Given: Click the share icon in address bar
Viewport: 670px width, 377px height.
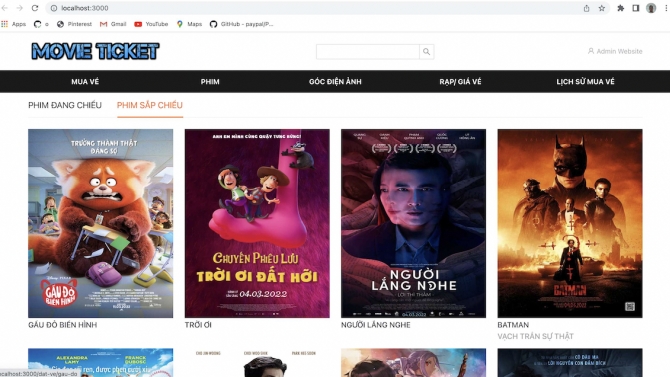Looking at the screenshot, I should tap(587, 8).
